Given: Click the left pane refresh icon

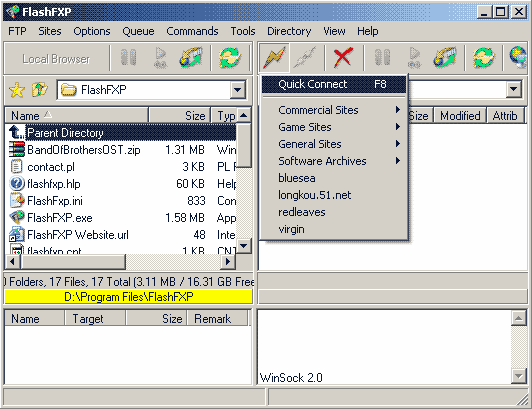Looking at the screenshot, I should [x=230, y=58].
